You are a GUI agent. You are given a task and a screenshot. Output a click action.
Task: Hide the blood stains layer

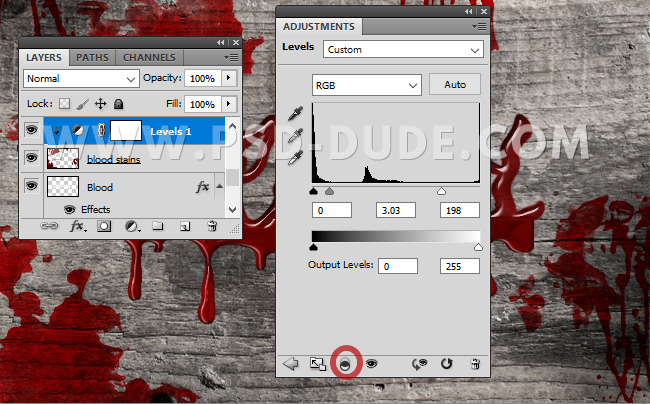pyautogui.click(x=32, y=158)
